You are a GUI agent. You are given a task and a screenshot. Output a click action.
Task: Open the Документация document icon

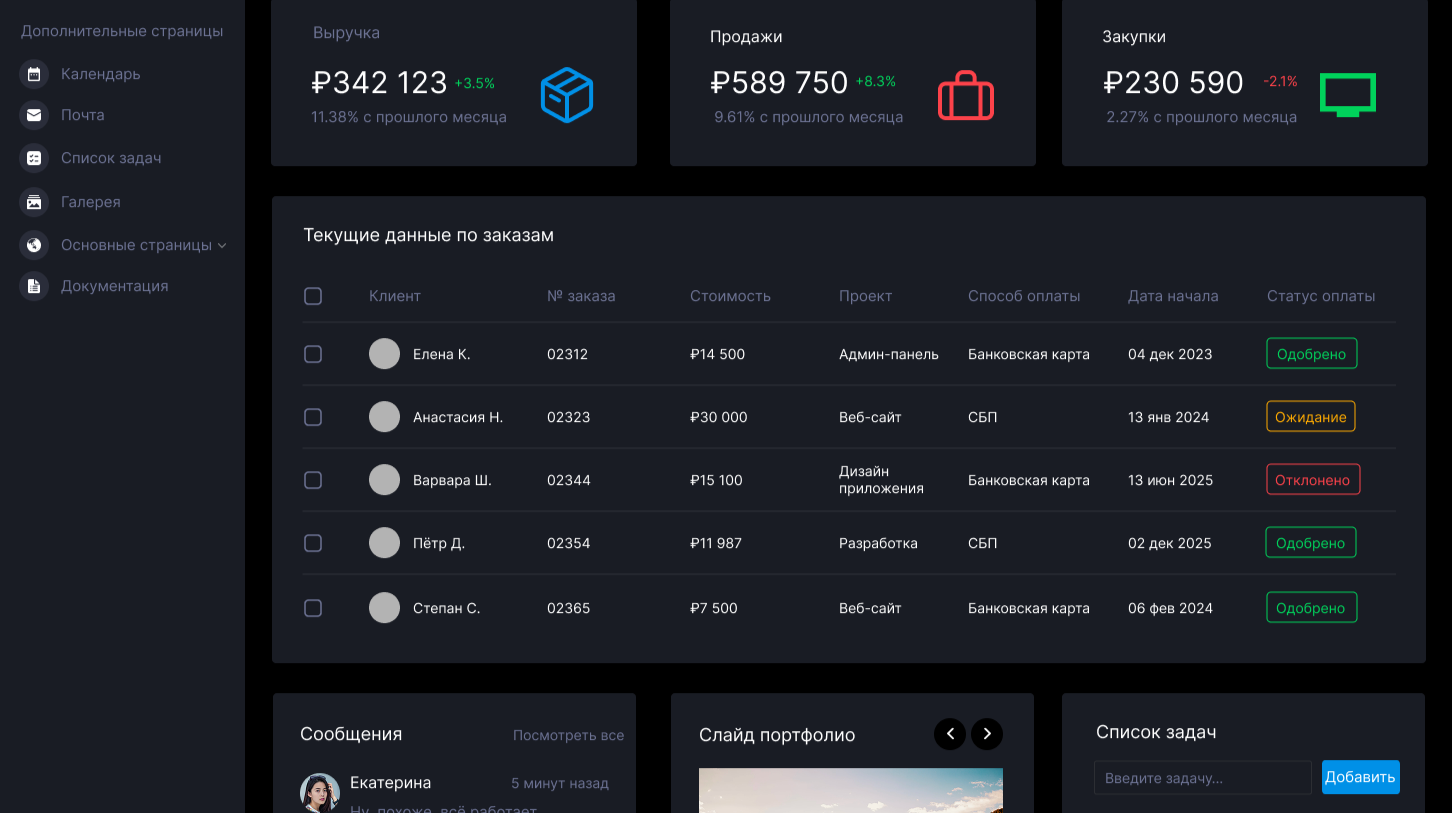click(34, 286)
